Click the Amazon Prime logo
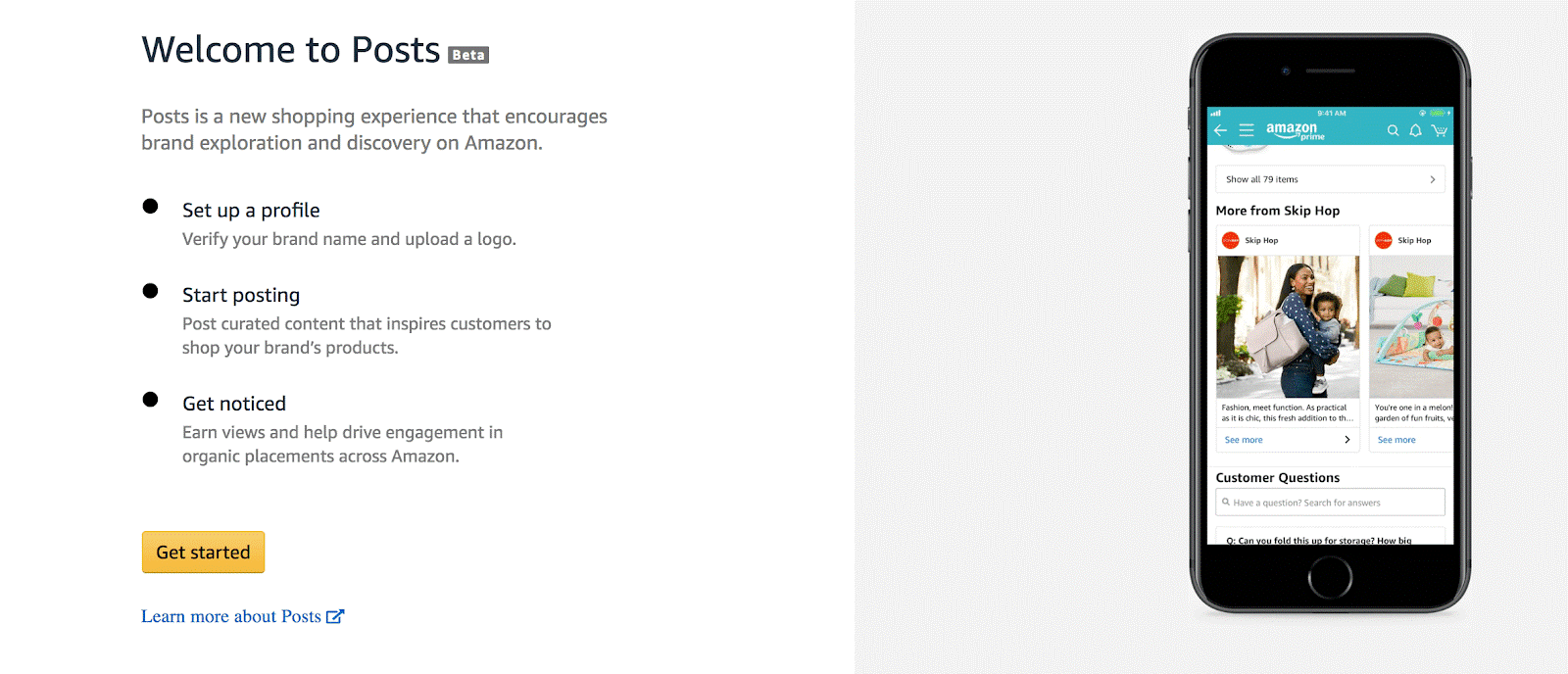Image resolution: width=1568 pixels, height=674 pixels. (1295, 130)
